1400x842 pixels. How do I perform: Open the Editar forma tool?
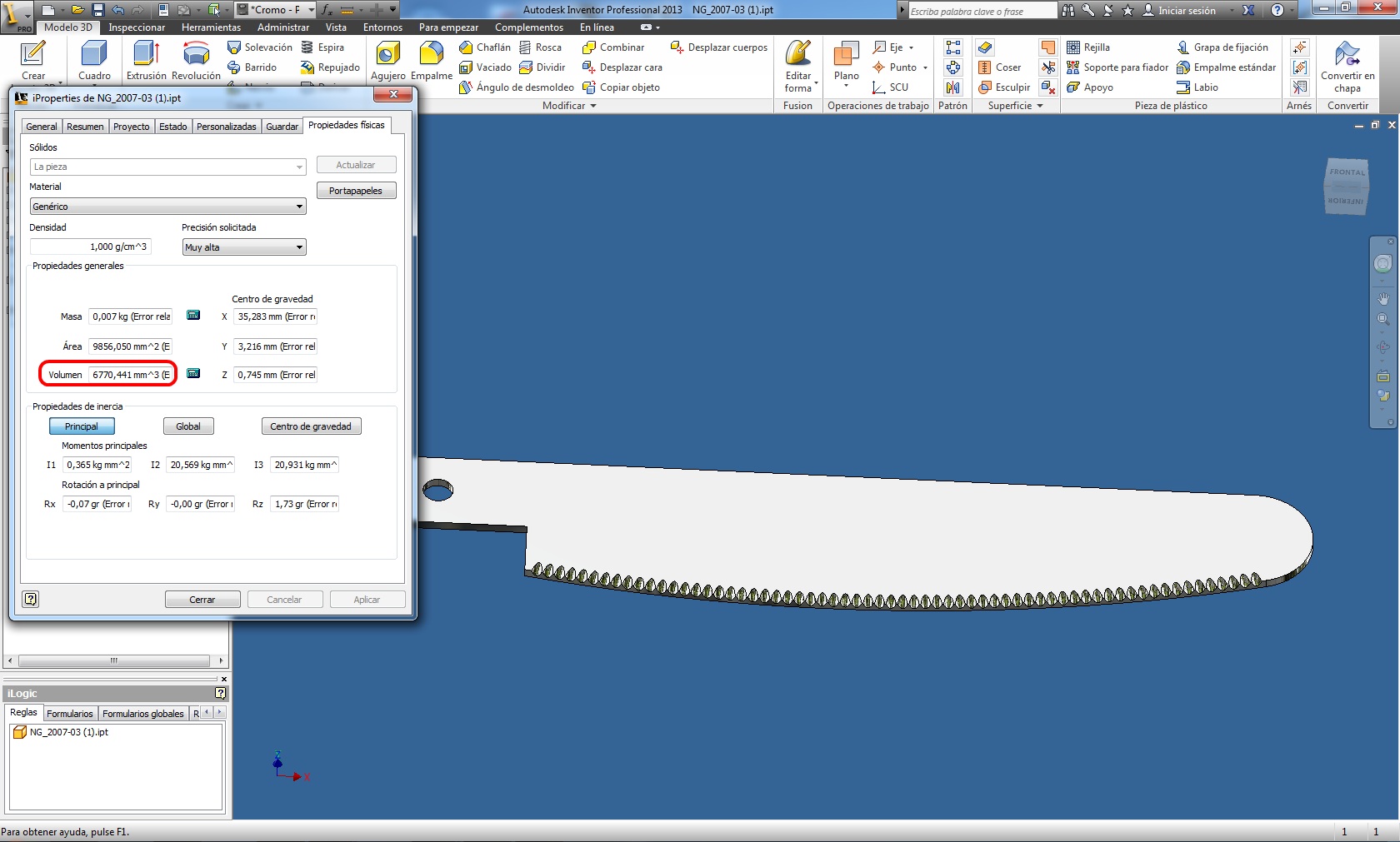(798, 65)
